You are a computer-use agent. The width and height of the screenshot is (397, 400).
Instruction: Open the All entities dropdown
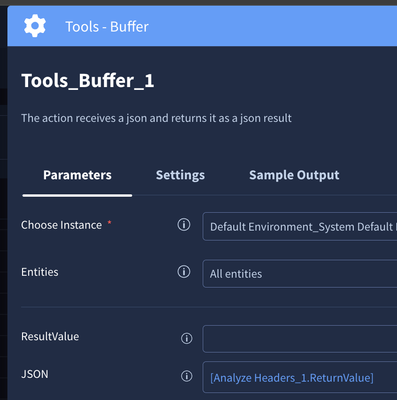coord(300,274)
